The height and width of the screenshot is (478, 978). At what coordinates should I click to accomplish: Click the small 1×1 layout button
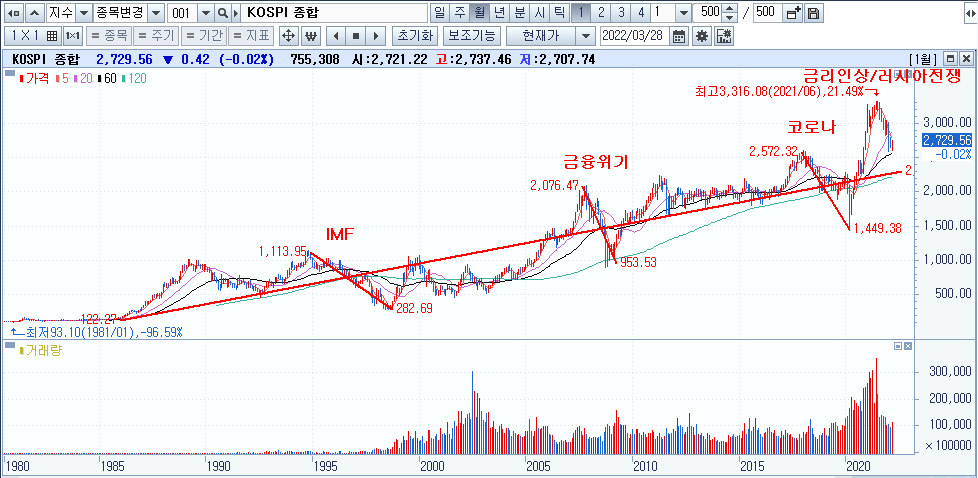[x=72, y=36]
